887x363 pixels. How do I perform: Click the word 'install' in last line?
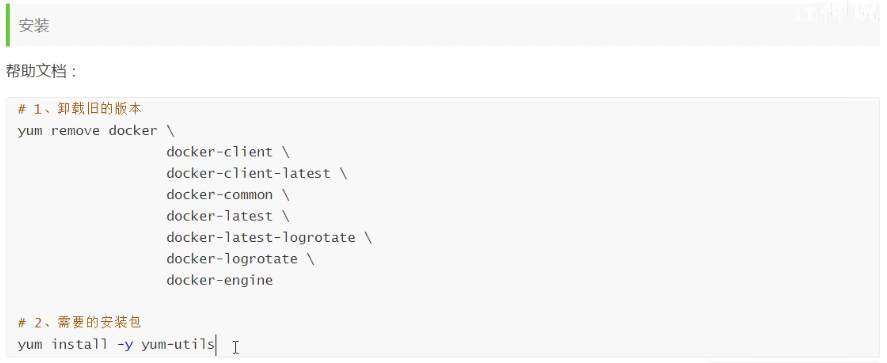79,344
